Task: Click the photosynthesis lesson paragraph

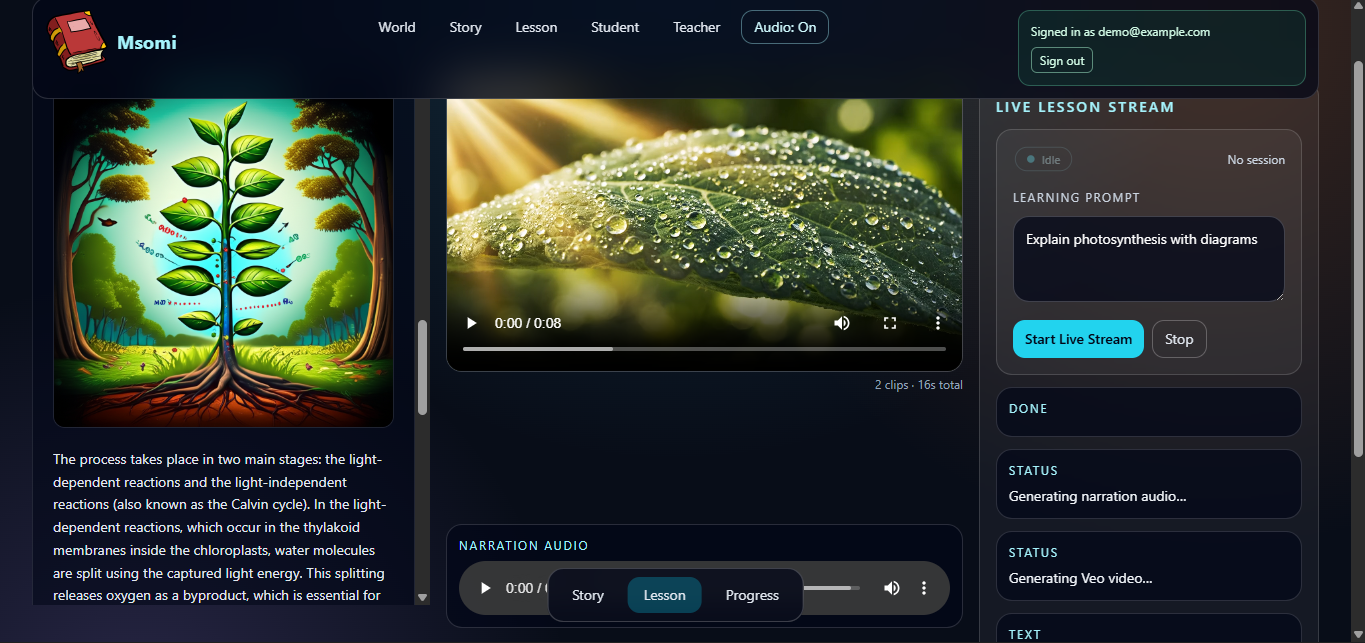Action: point(218,528)
